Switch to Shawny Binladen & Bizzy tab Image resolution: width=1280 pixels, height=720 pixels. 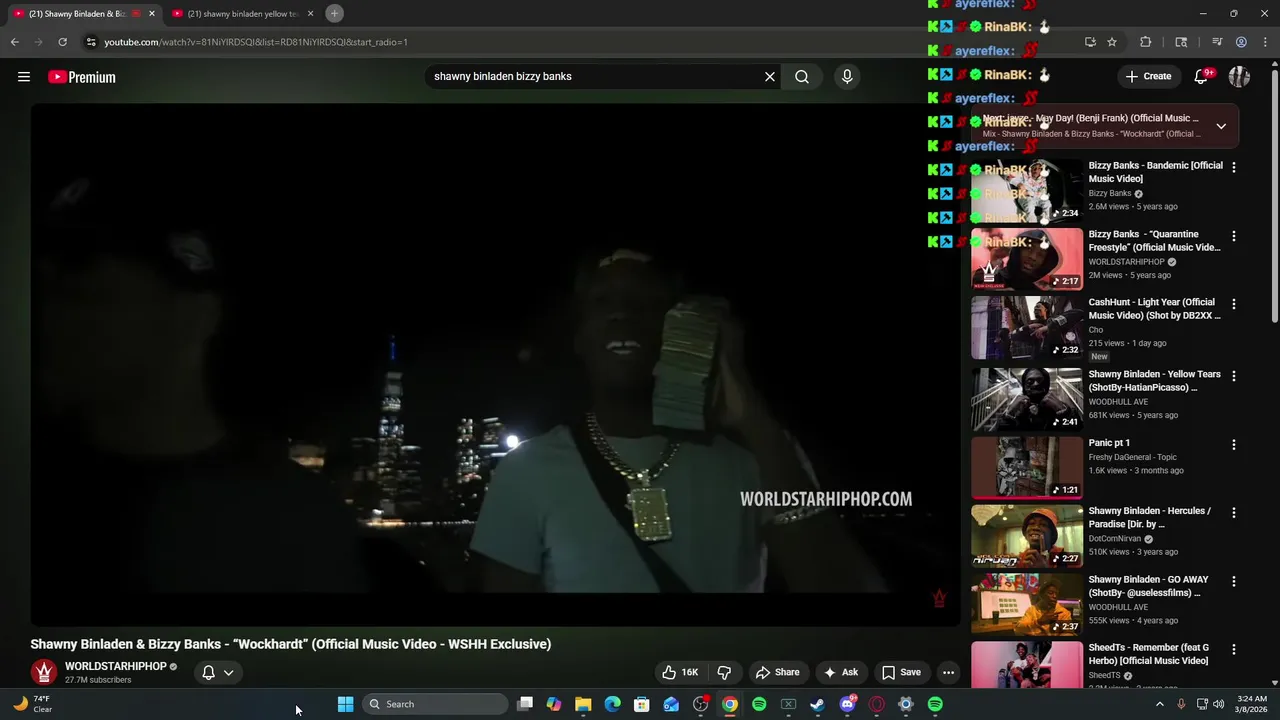pos(83,14)
